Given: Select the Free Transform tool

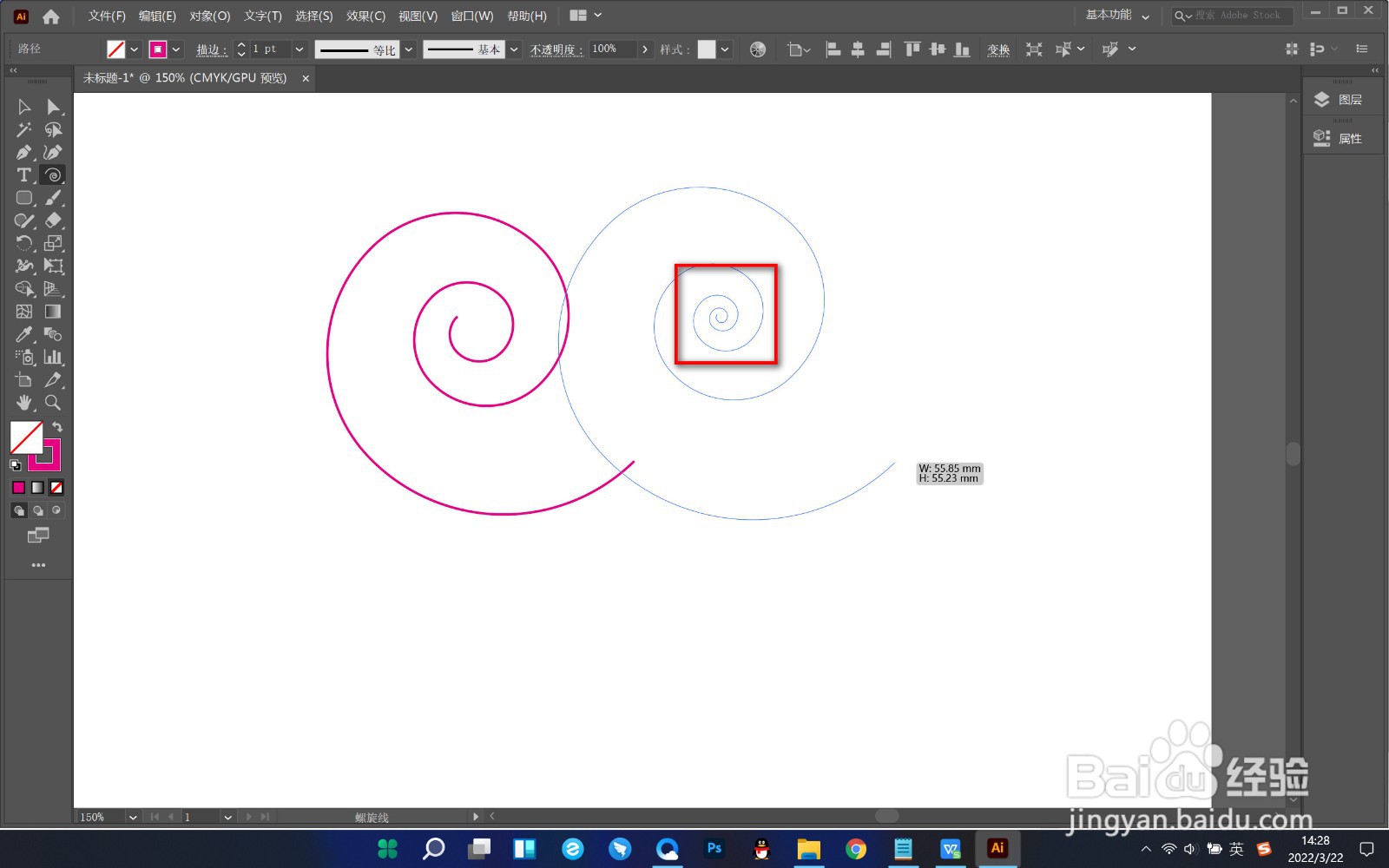Looking at the screenshot, I should click(53, 266).
